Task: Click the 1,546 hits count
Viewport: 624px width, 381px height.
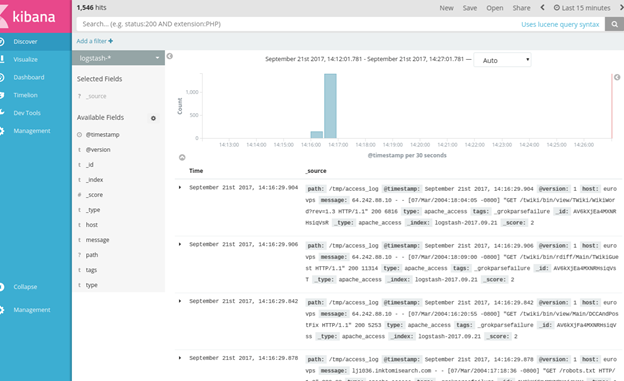Action: [x=92, y=8]
